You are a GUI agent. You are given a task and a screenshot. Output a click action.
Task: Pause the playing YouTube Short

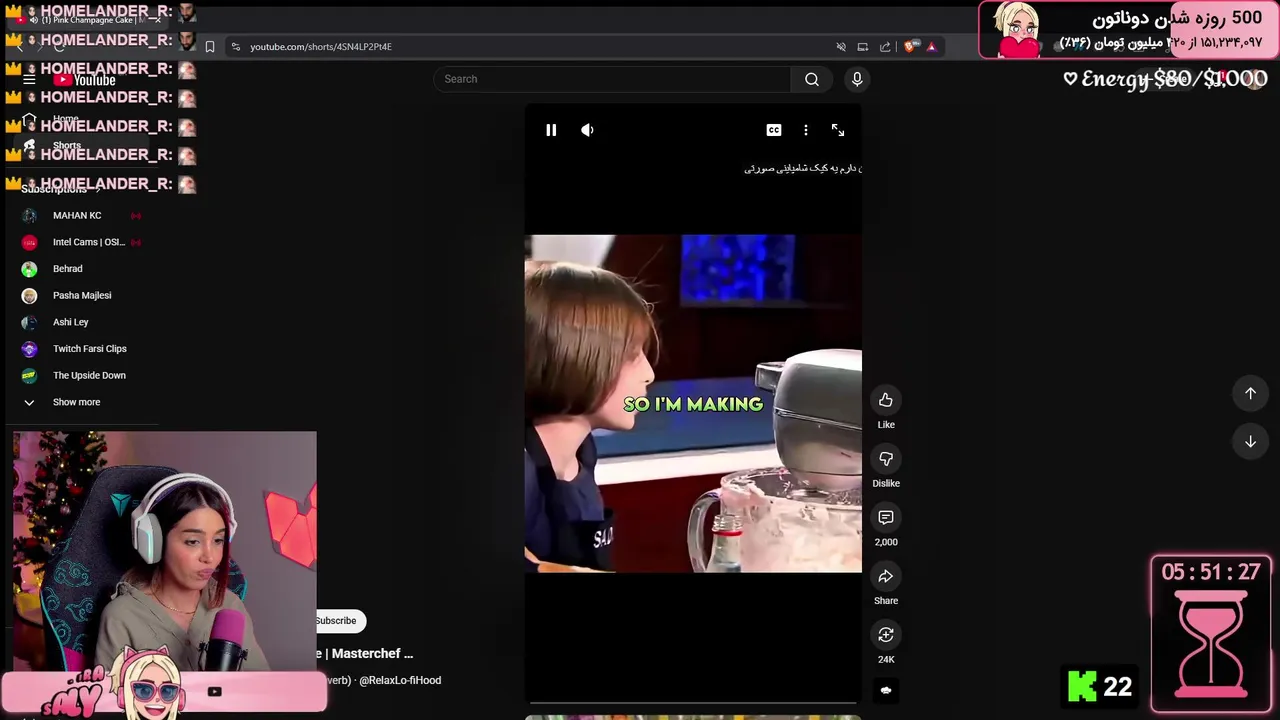click(551, 130)
